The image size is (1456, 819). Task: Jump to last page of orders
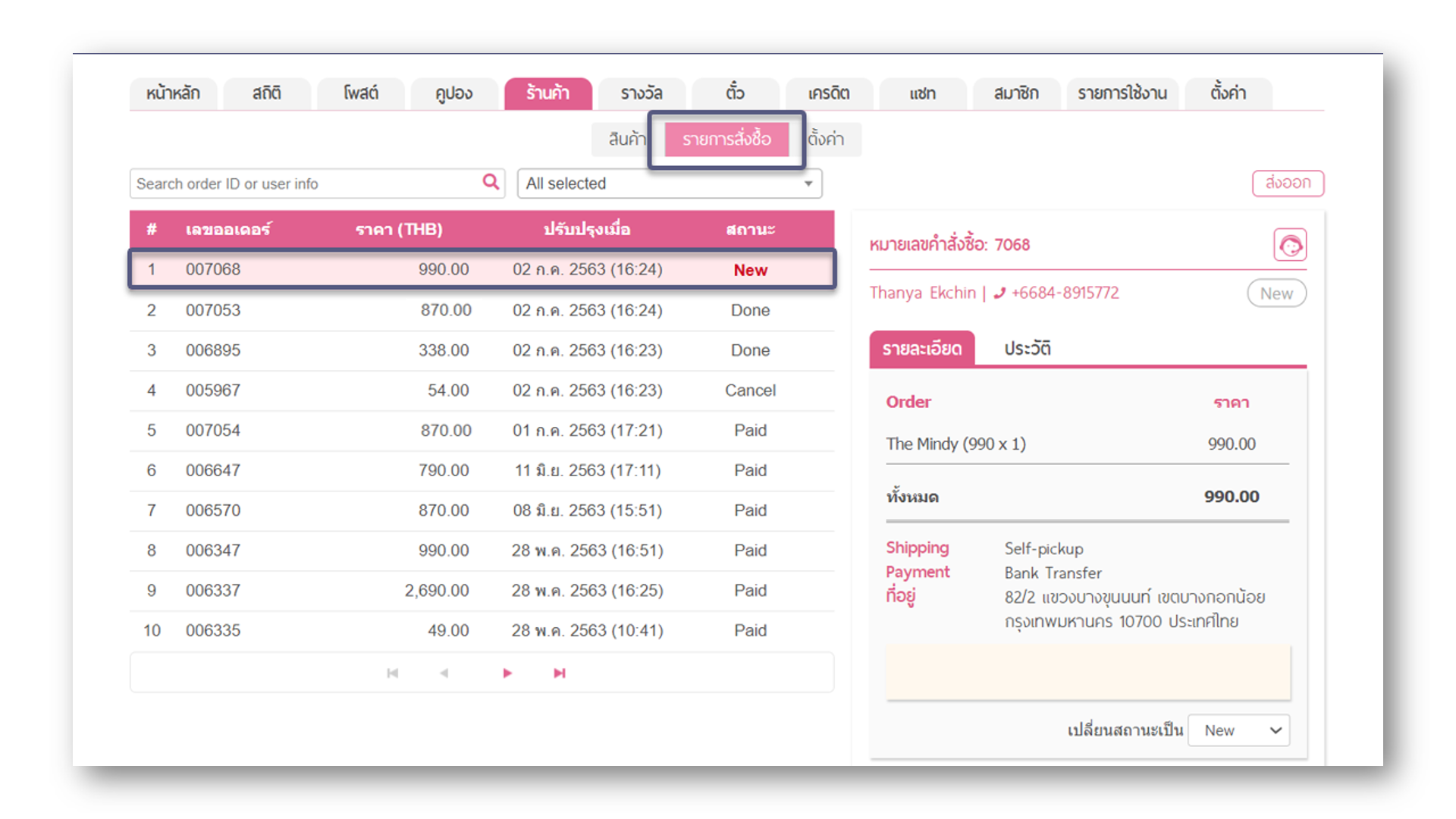pyautogui.click(x=560, y=673)
